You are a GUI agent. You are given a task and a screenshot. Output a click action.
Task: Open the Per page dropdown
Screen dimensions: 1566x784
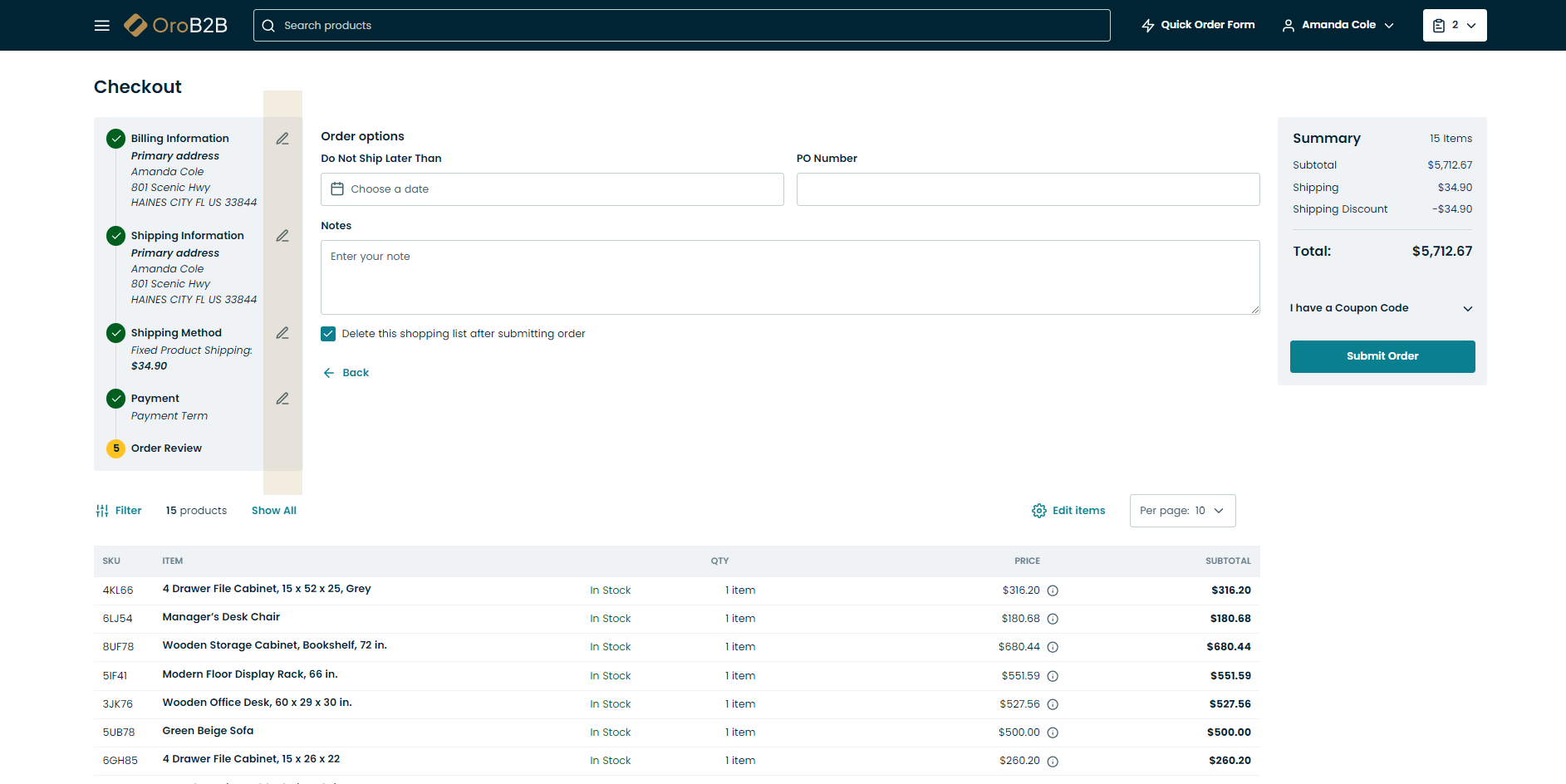[1182, 511]
